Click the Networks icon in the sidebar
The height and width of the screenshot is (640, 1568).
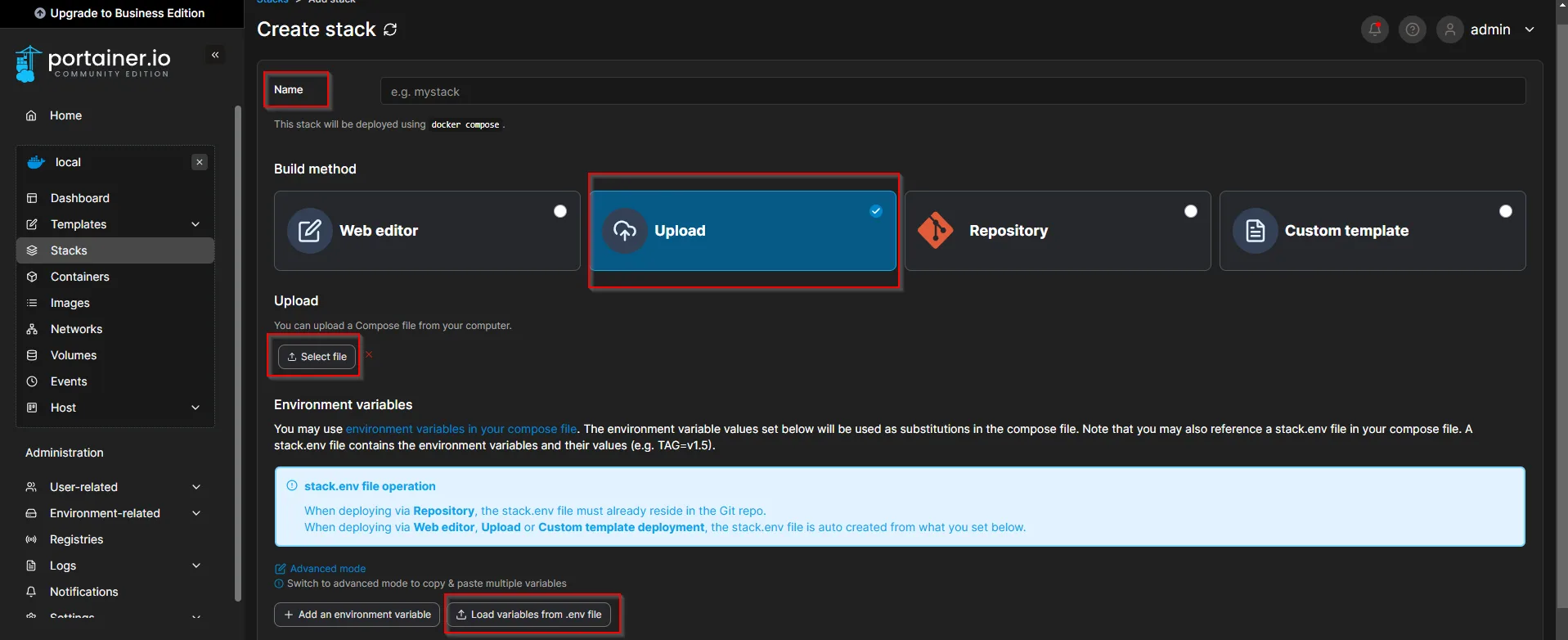coord(32,329)
